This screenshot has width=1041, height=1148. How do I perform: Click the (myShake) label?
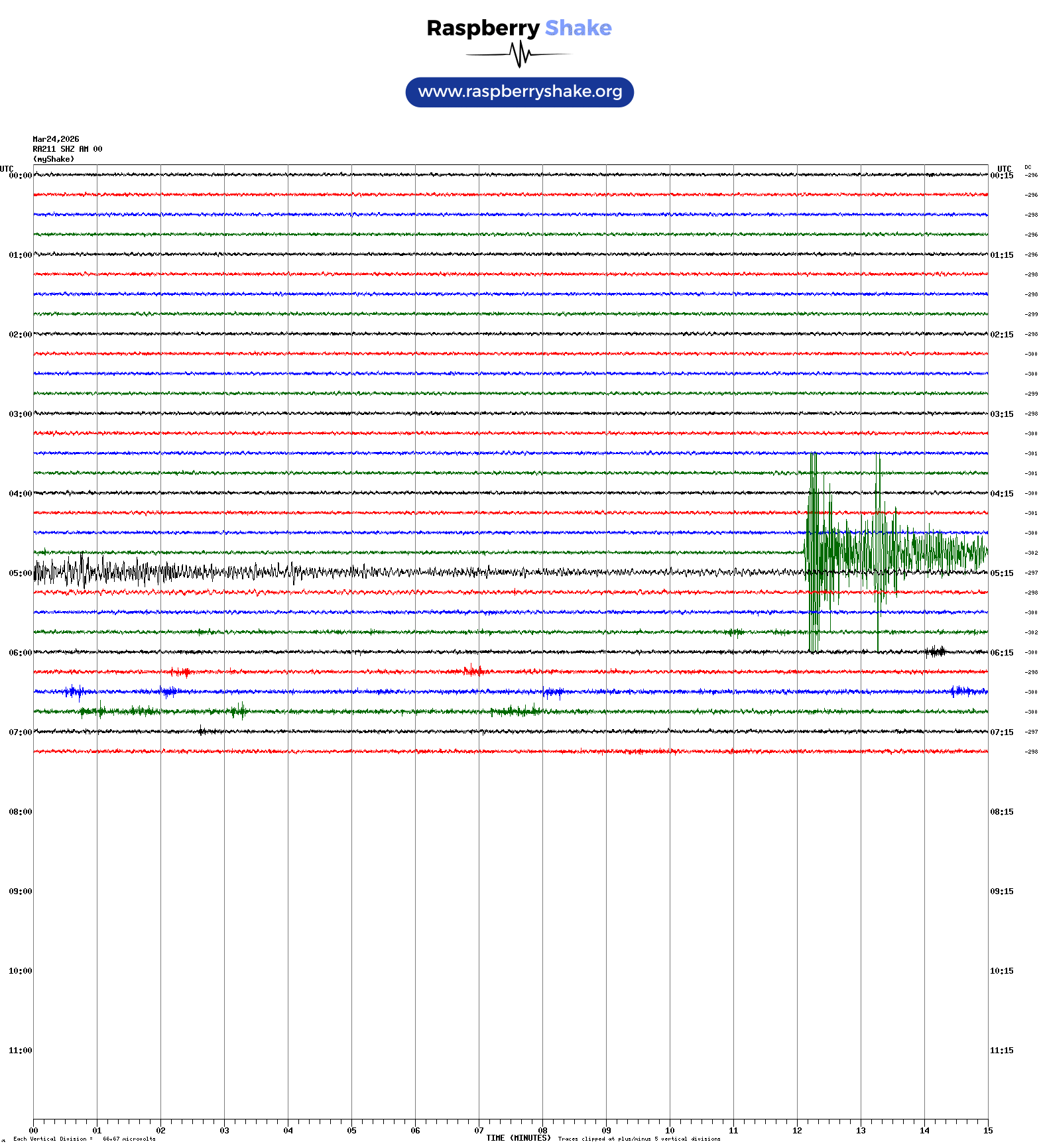click(x=53, y=159)
